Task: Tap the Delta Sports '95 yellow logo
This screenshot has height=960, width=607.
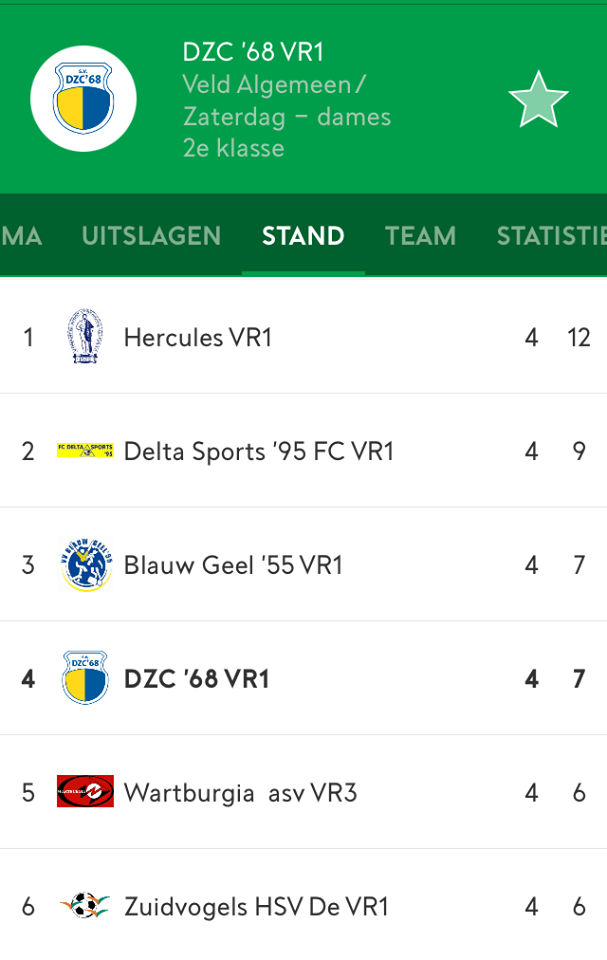Action: point(85,451)
